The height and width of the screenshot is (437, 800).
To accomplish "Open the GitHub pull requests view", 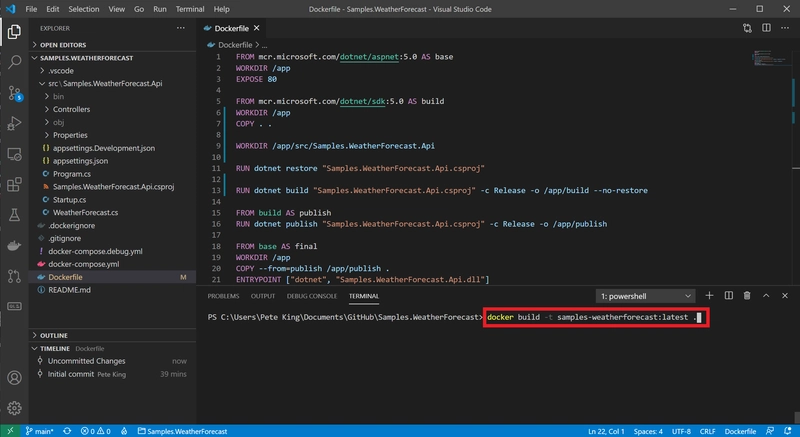I will tap(14, 276).
